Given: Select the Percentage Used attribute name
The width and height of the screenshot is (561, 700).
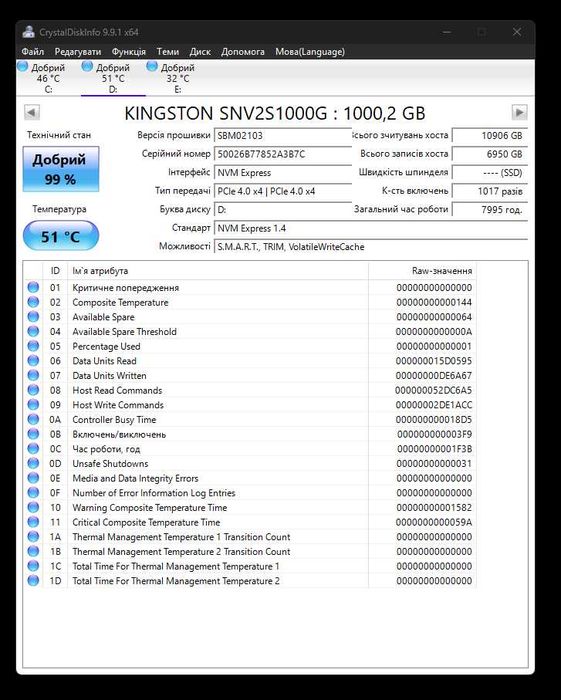Looking at the screenshot, I should coord(106,346).
